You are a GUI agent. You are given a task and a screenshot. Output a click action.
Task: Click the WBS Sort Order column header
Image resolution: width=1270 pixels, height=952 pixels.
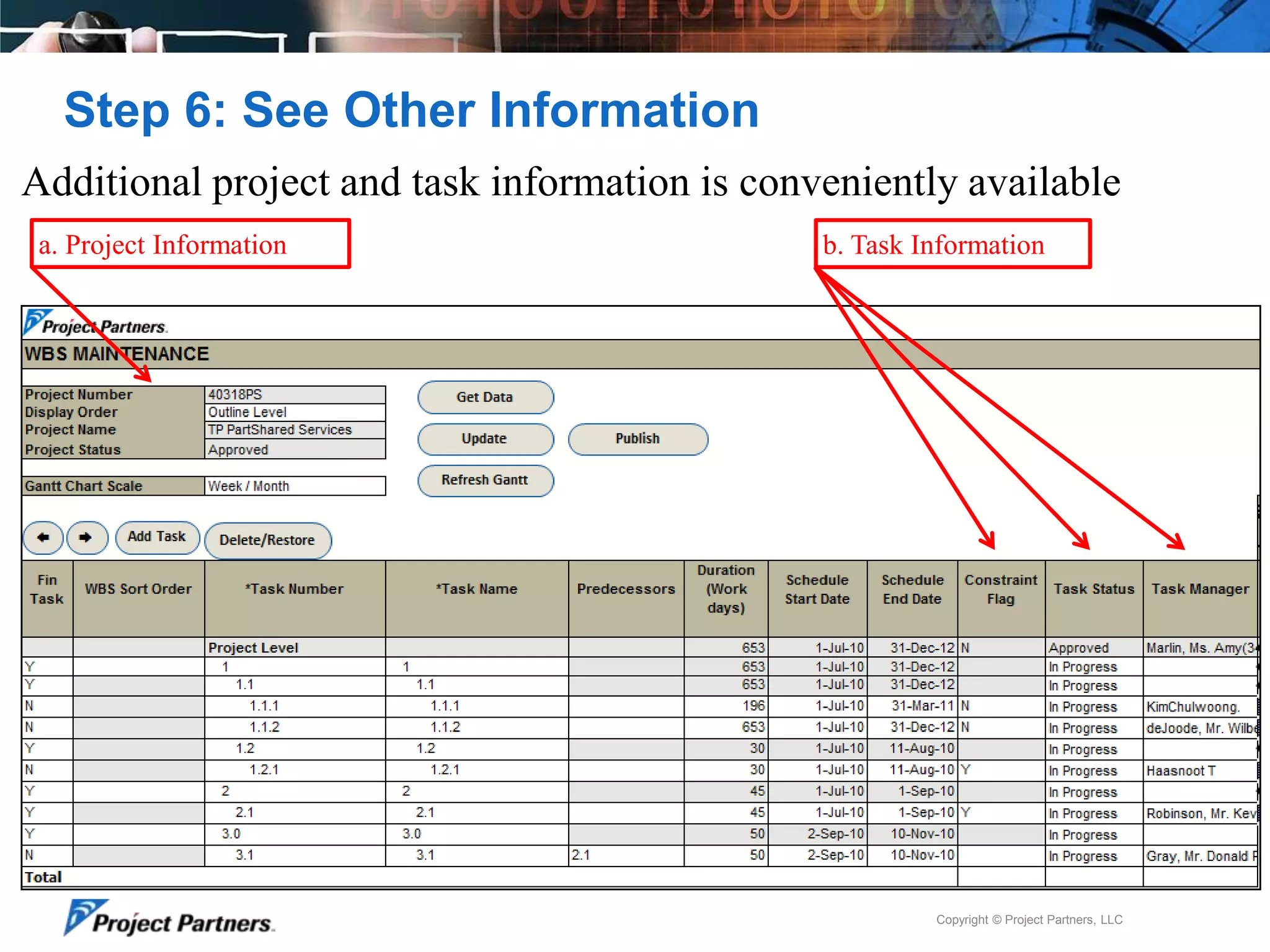click(139, 599)
